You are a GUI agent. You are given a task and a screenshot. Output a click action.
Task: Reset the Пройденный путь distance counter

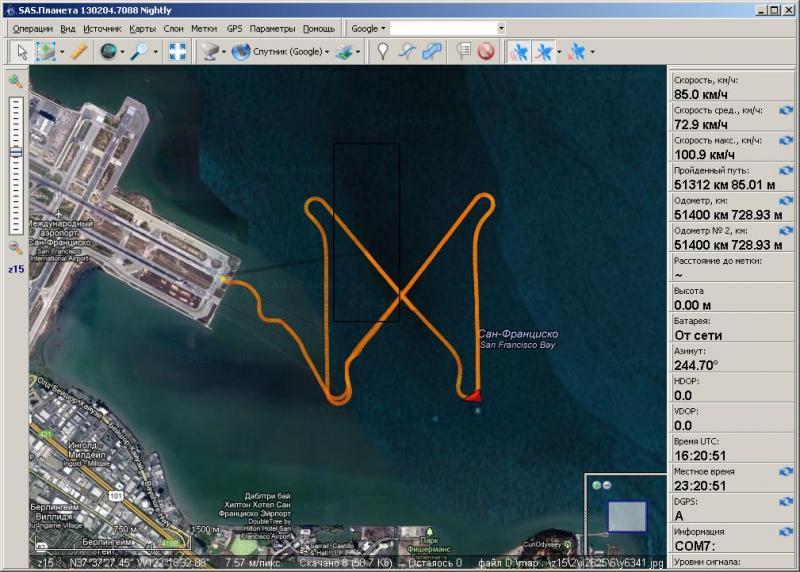[786, 170]
